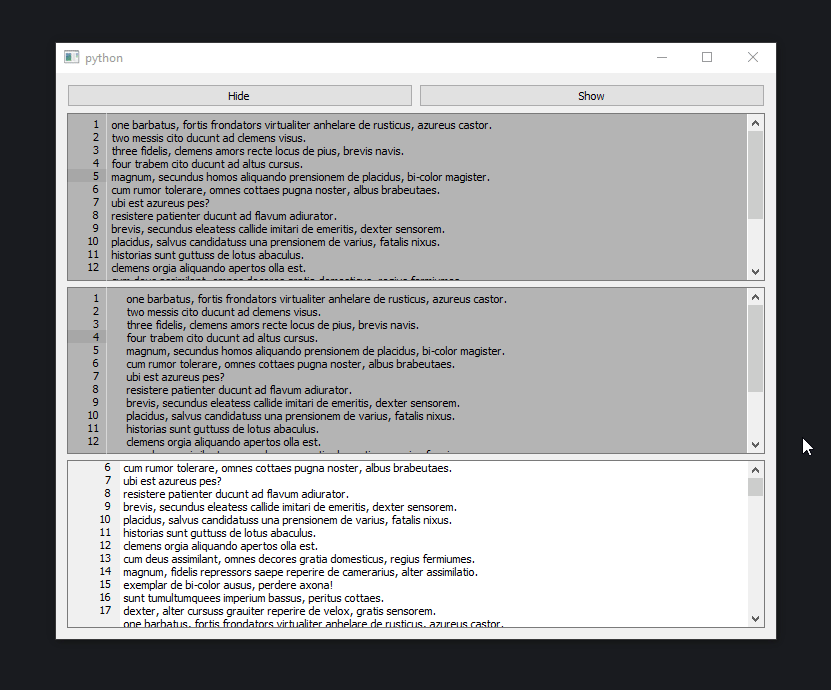Click line number 4 in middle editor gutter
This screenshot has width=831, height=690.
[x=96, y=337]
